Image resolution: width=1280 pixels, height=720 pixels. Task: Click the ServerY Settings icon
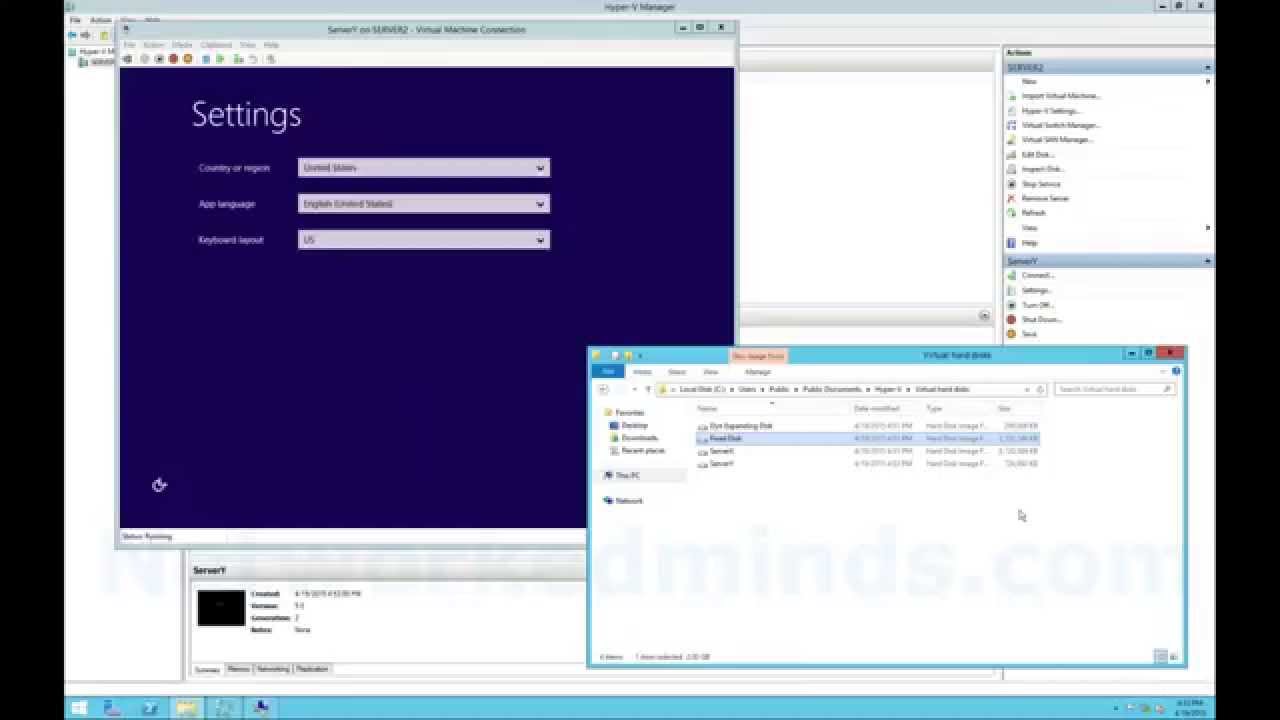(x=1012, y=290)
